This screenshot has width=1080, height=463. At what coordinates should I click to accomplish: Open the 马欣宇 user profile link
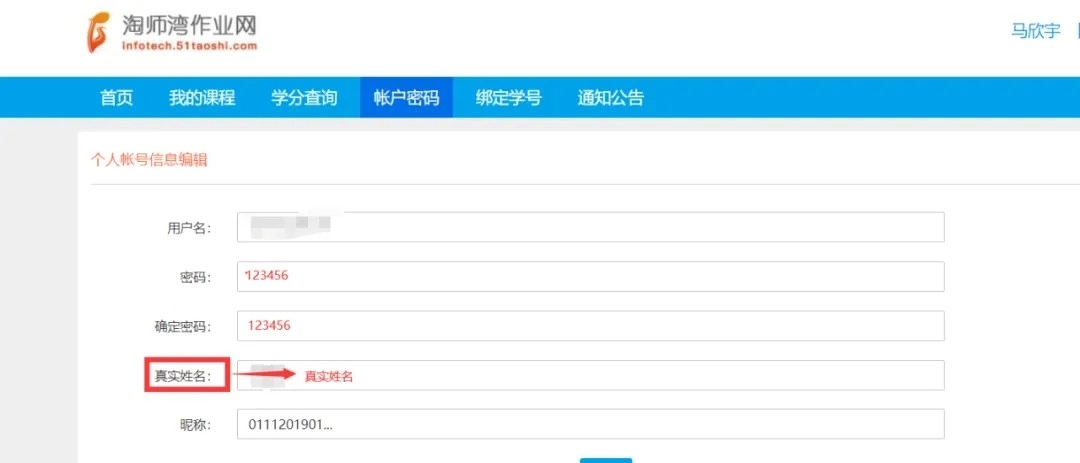tap(1035, 31)
